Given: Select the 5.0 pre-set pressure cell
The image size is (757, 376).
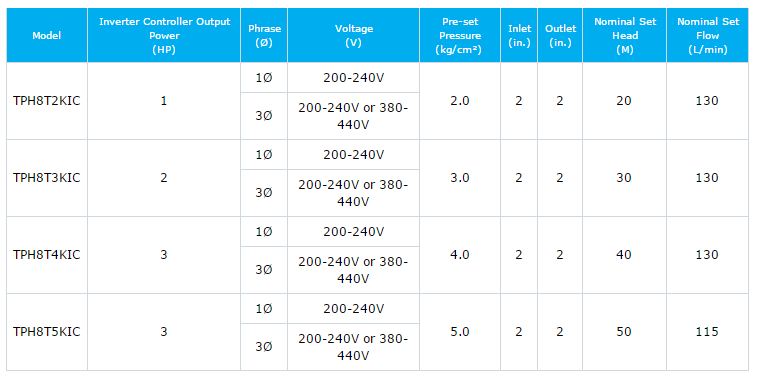Looking at the screenshot, I should click(x=460, y=332).
